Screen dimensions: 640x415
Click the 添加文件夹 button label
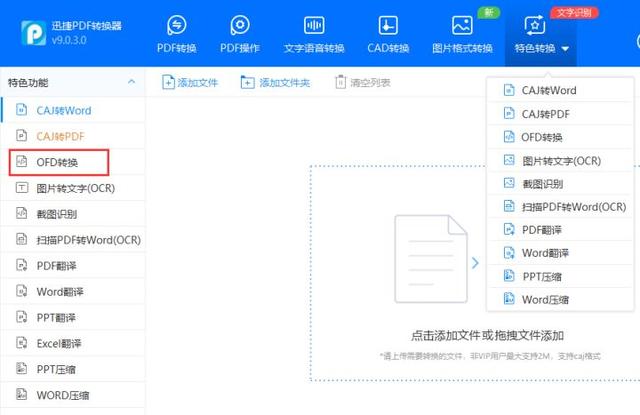[284, 83]
